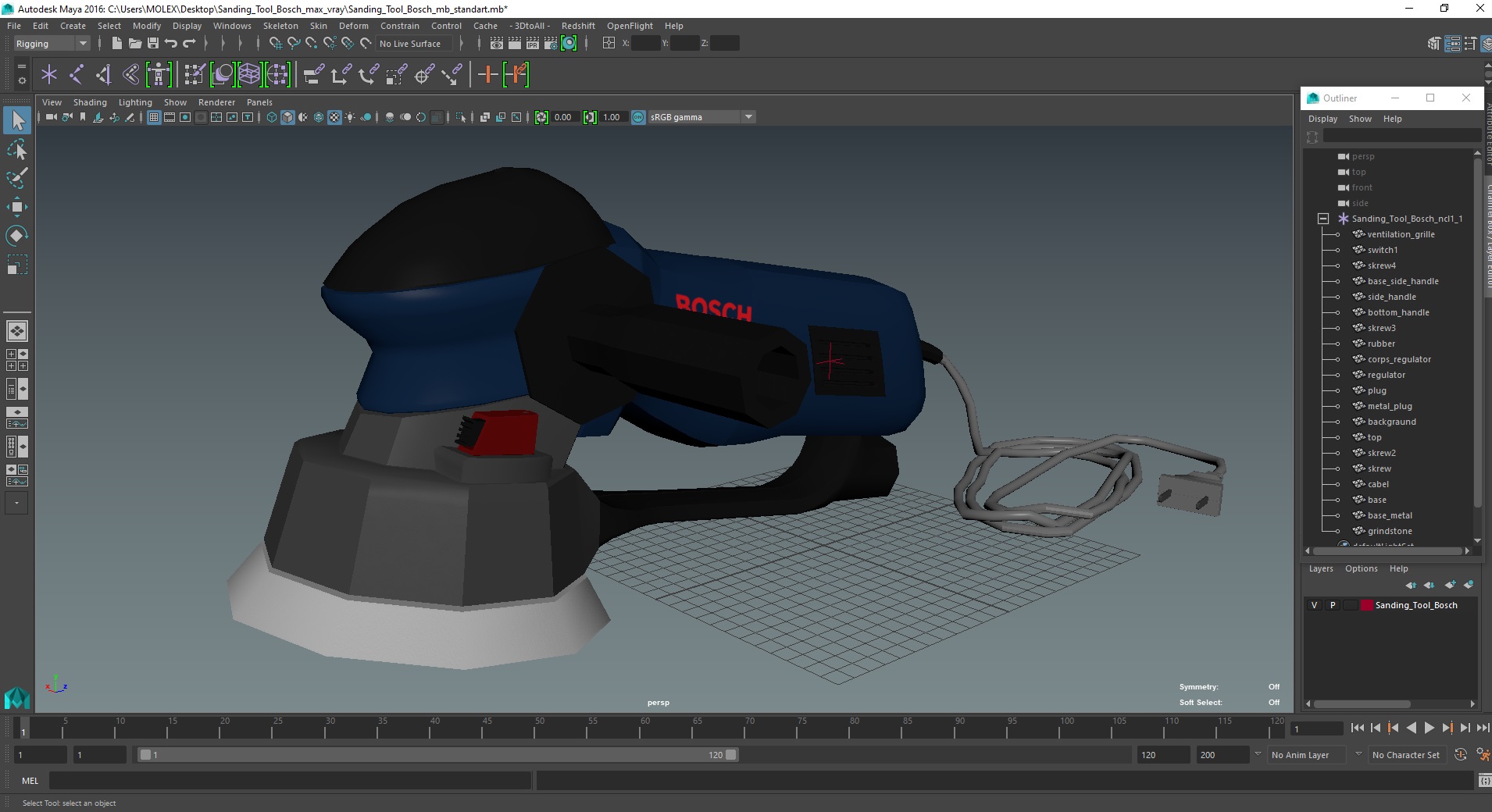Click the Parent Constraint shelf icon

coord(313,75)
